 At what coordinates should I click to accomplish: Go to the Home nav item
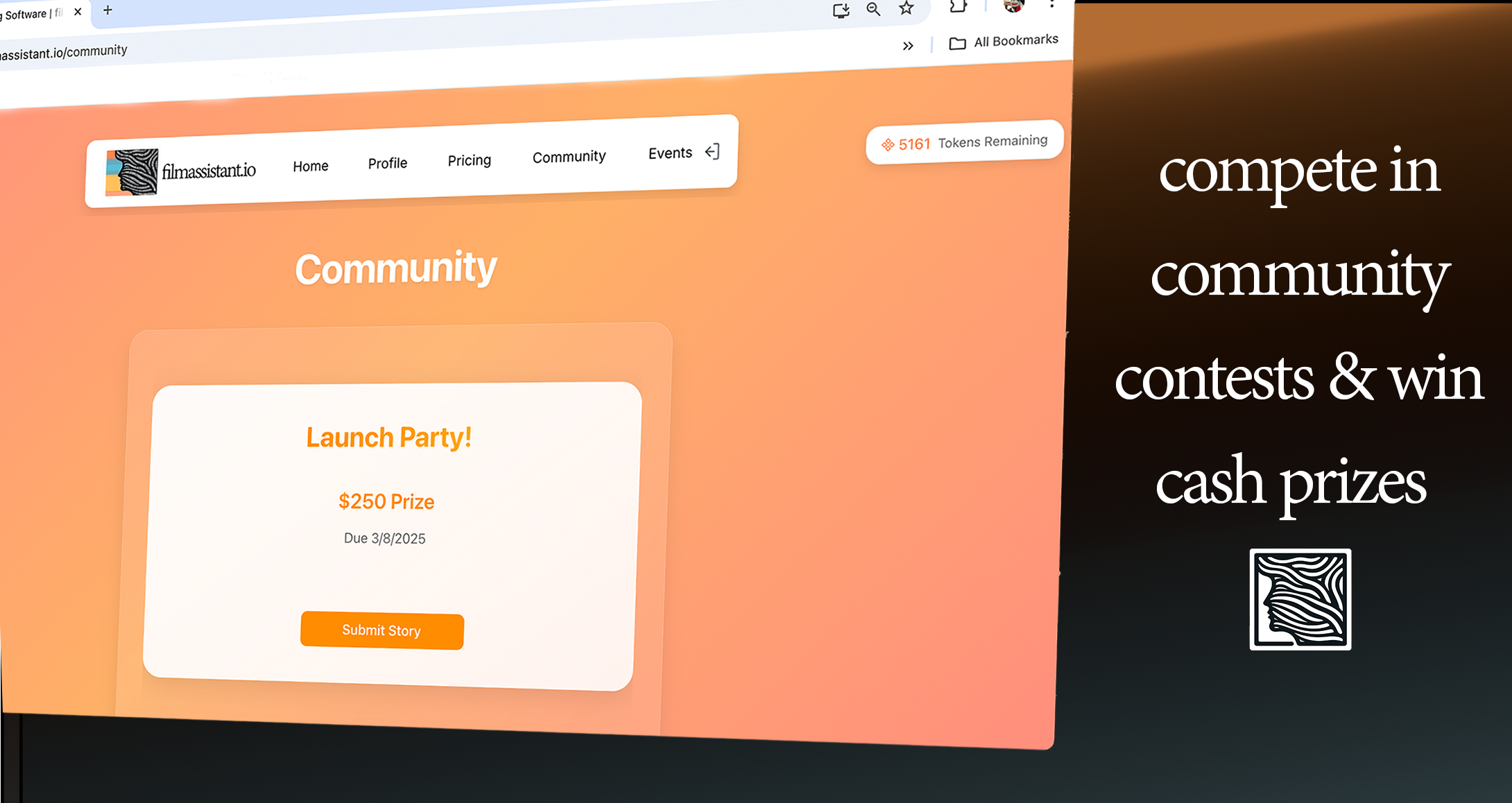click(x=311, y=166)
